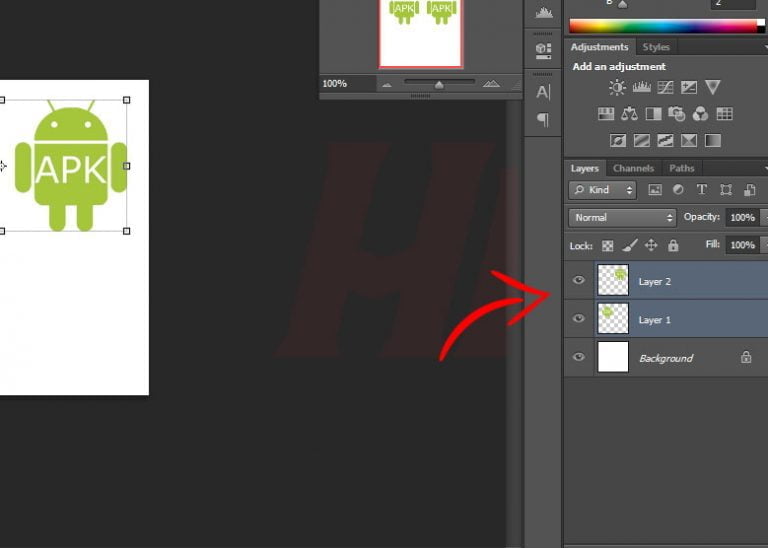Lock transparent pixels
Screen dimensions: 768x548
(x=607, y=246)
